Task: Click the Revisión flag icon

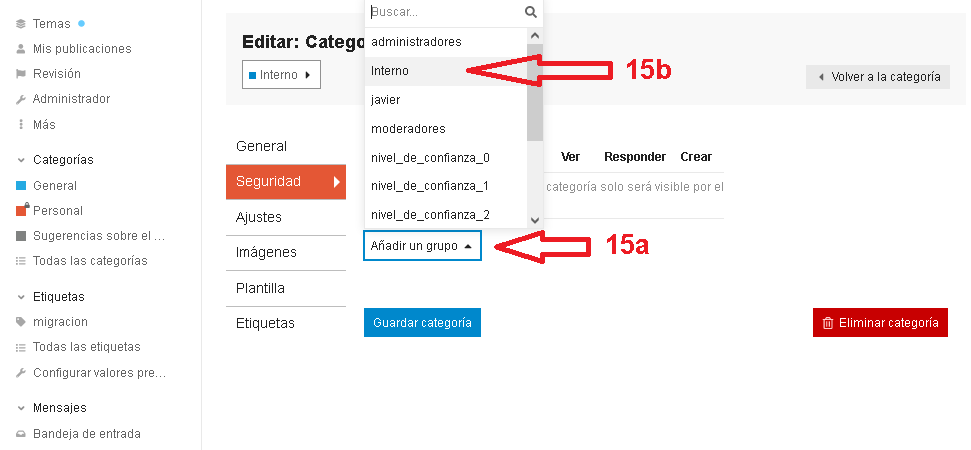Action: (x=21, y=74)
